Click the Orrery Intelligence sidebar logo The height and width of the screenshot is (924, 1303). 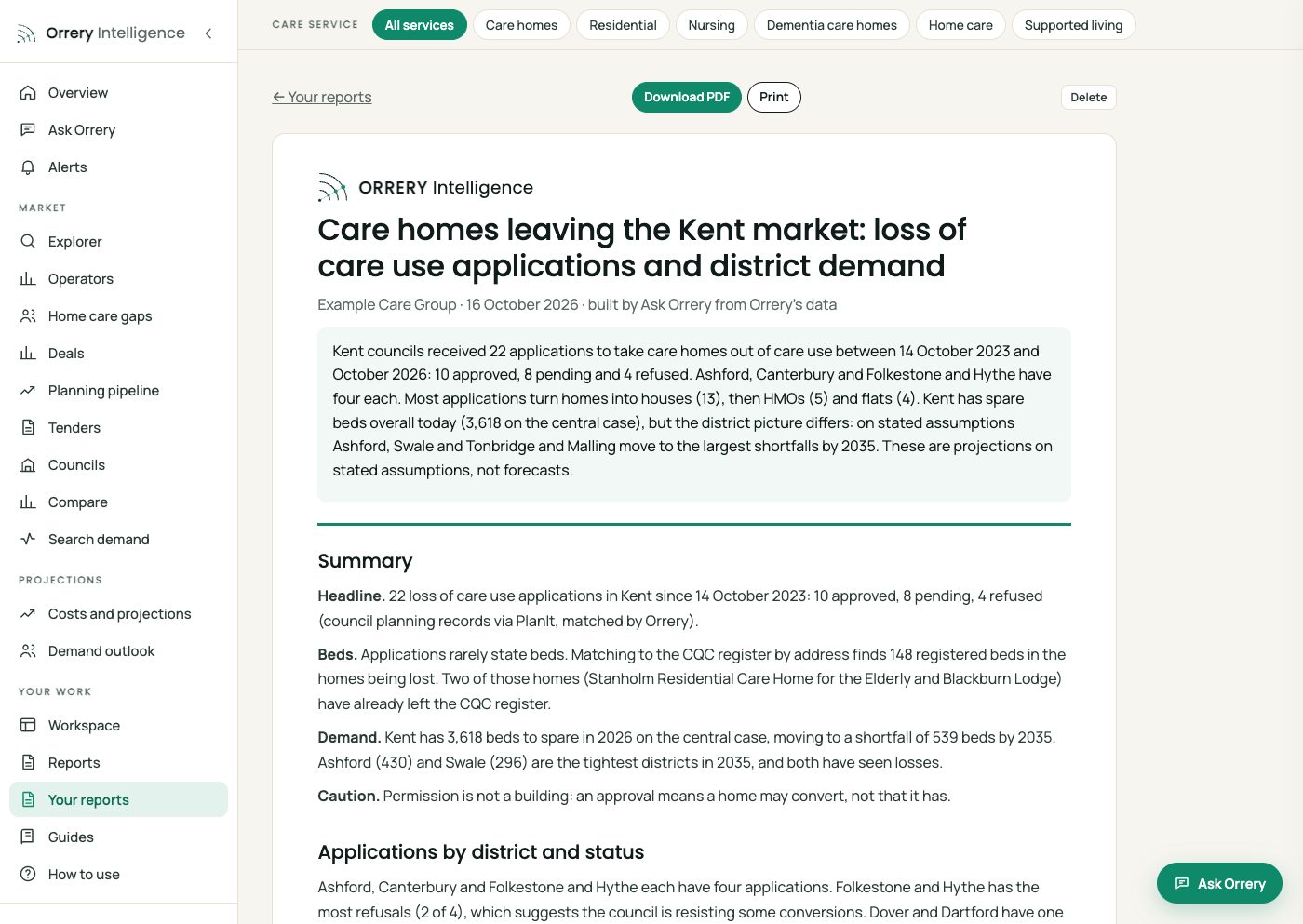point(101,33)
